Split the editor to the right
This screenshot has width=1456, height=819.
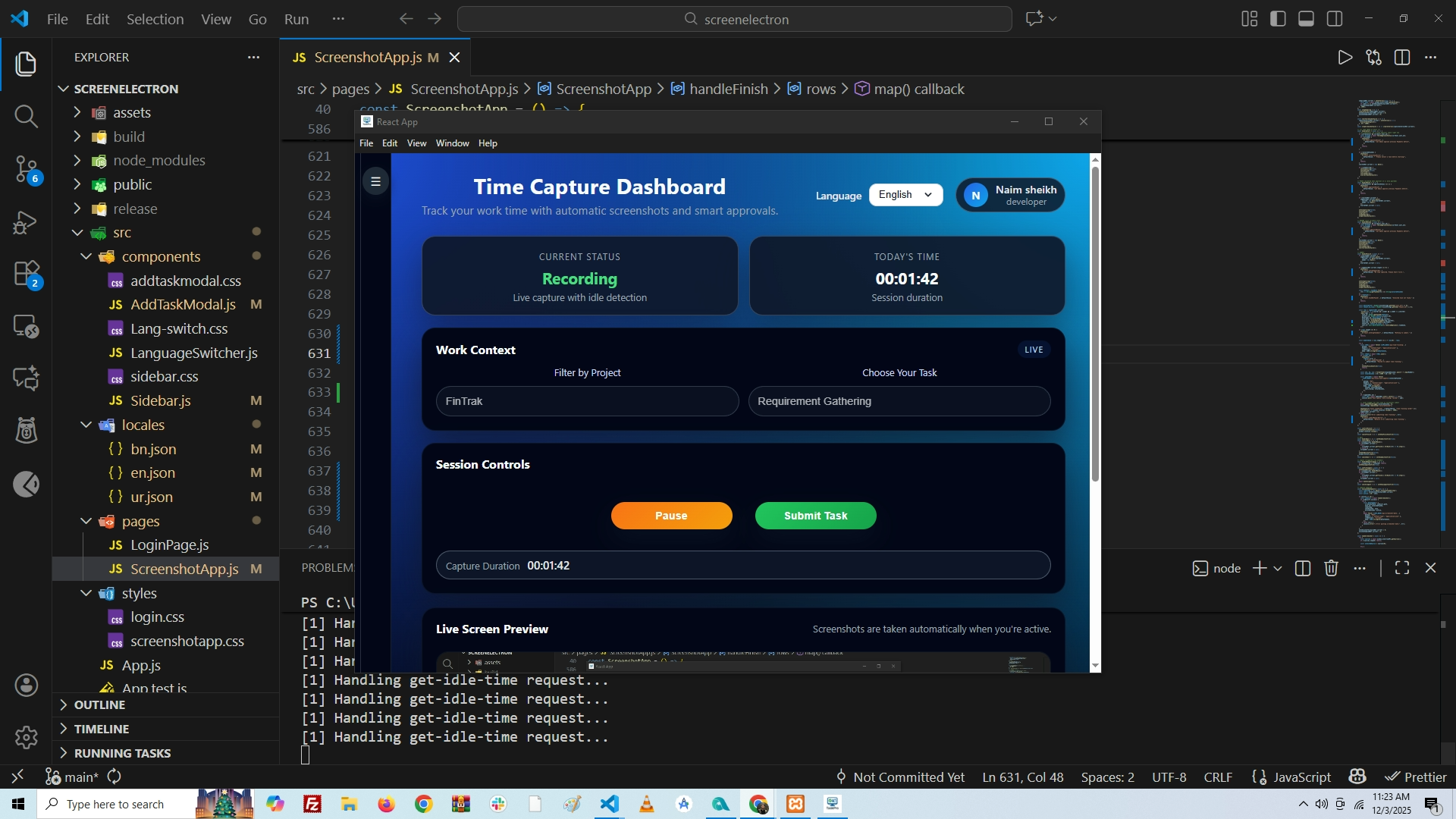pyautogui.click(x=1402, y=58)
